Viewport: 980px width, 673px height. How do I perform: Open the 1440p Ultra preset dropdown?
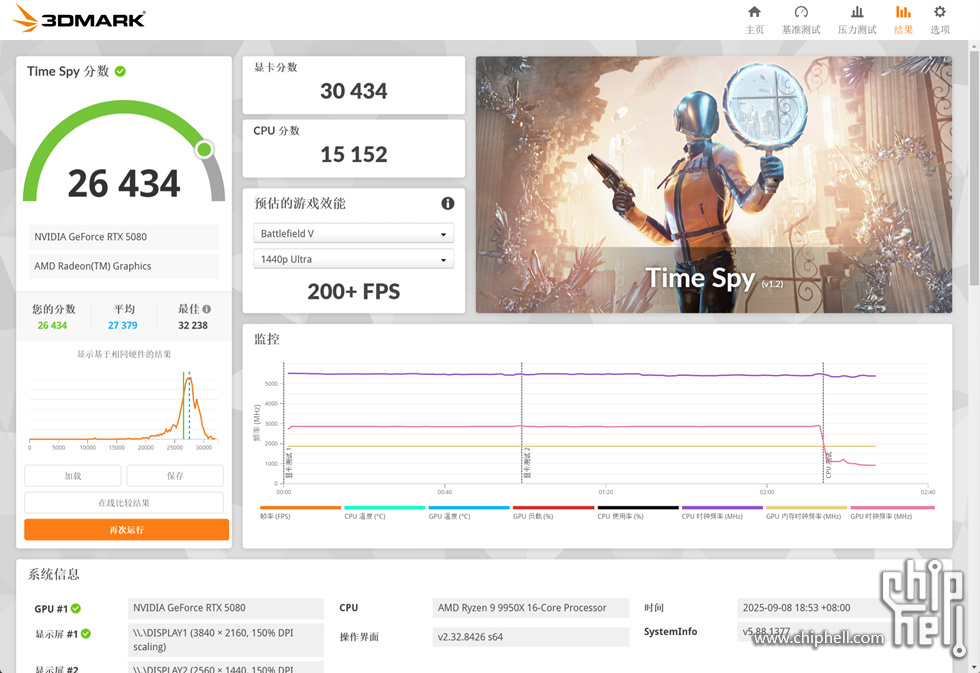[354, 259]
